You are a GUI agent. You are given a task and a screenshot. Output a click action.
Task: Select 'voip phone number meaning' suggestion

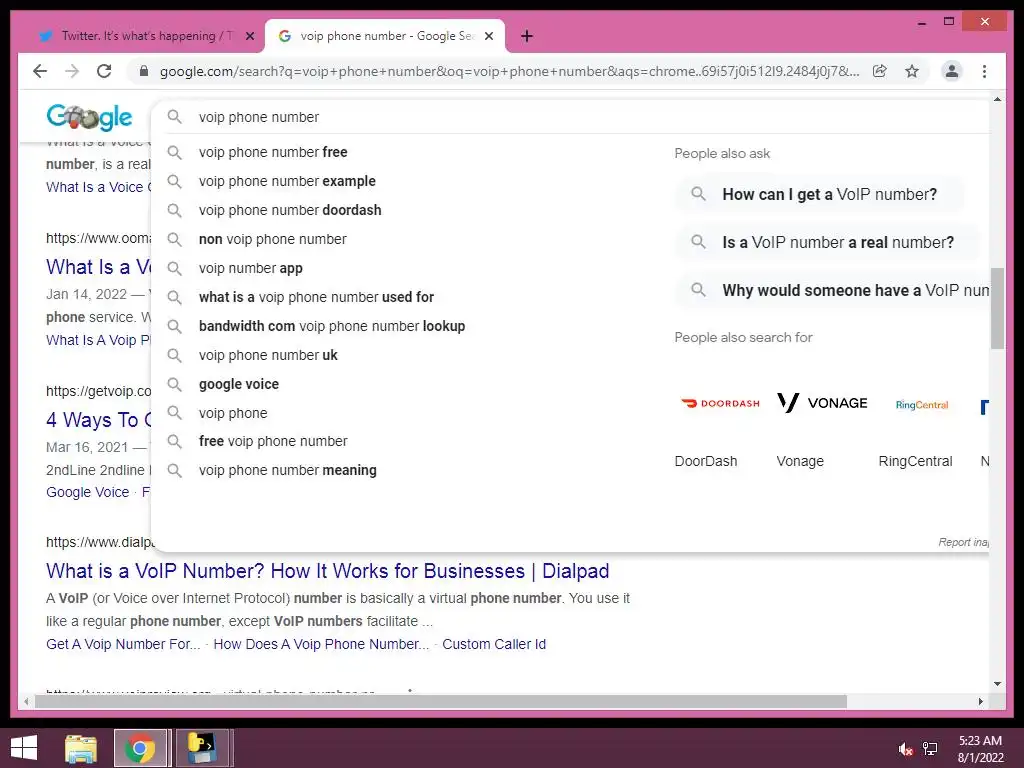tap(287, 470)
